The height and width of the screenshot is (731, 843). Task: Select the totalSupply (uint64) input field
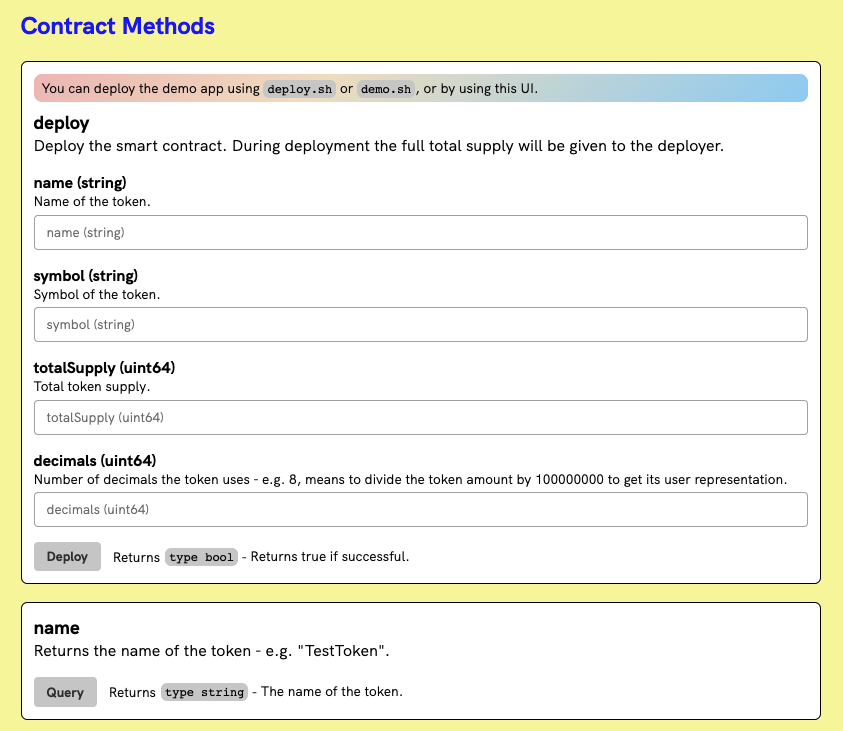[420, 417]
